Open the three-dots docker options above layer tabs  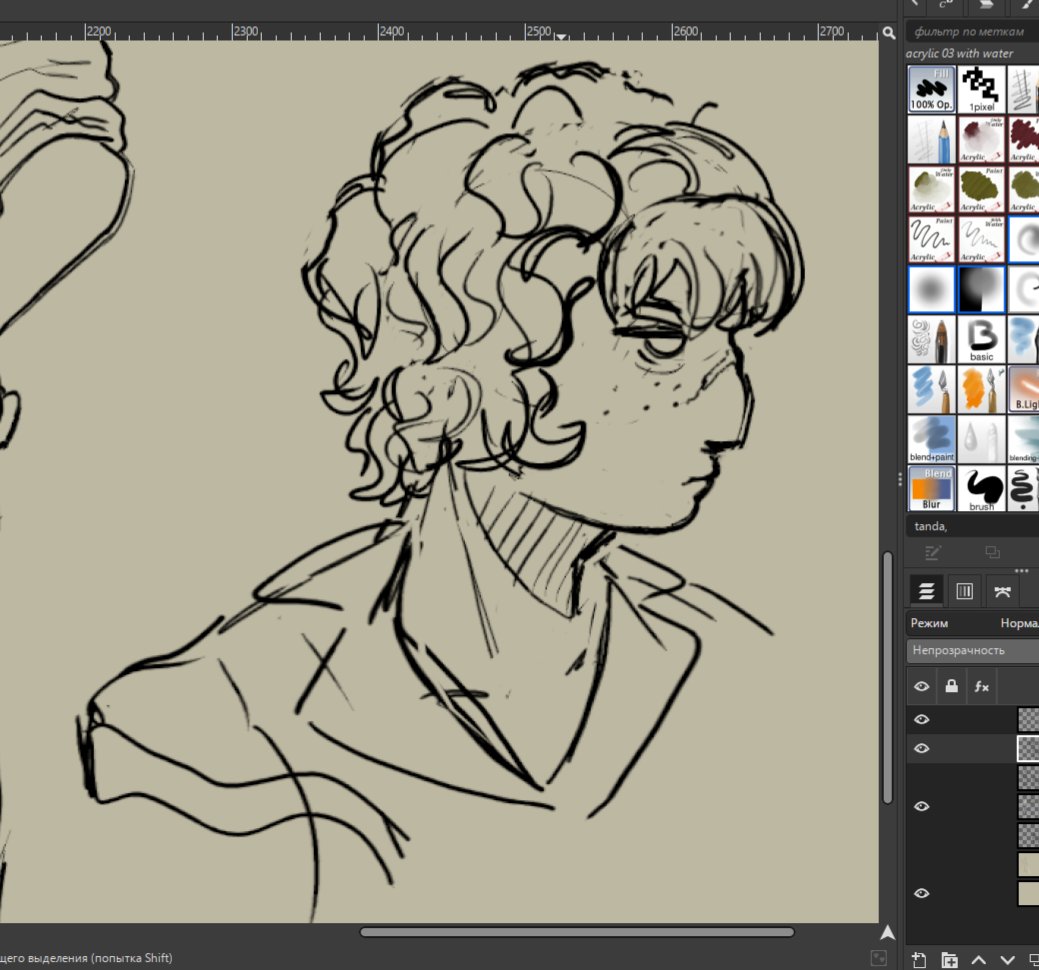[x=1021, y=570]
